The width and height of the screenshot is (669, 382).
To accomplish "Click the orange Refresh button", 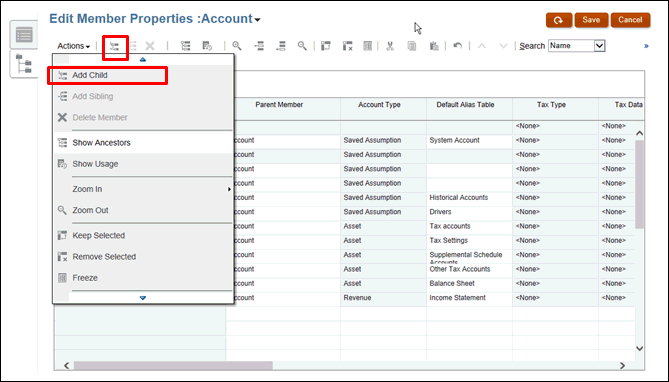I will (x=558, y=20).
